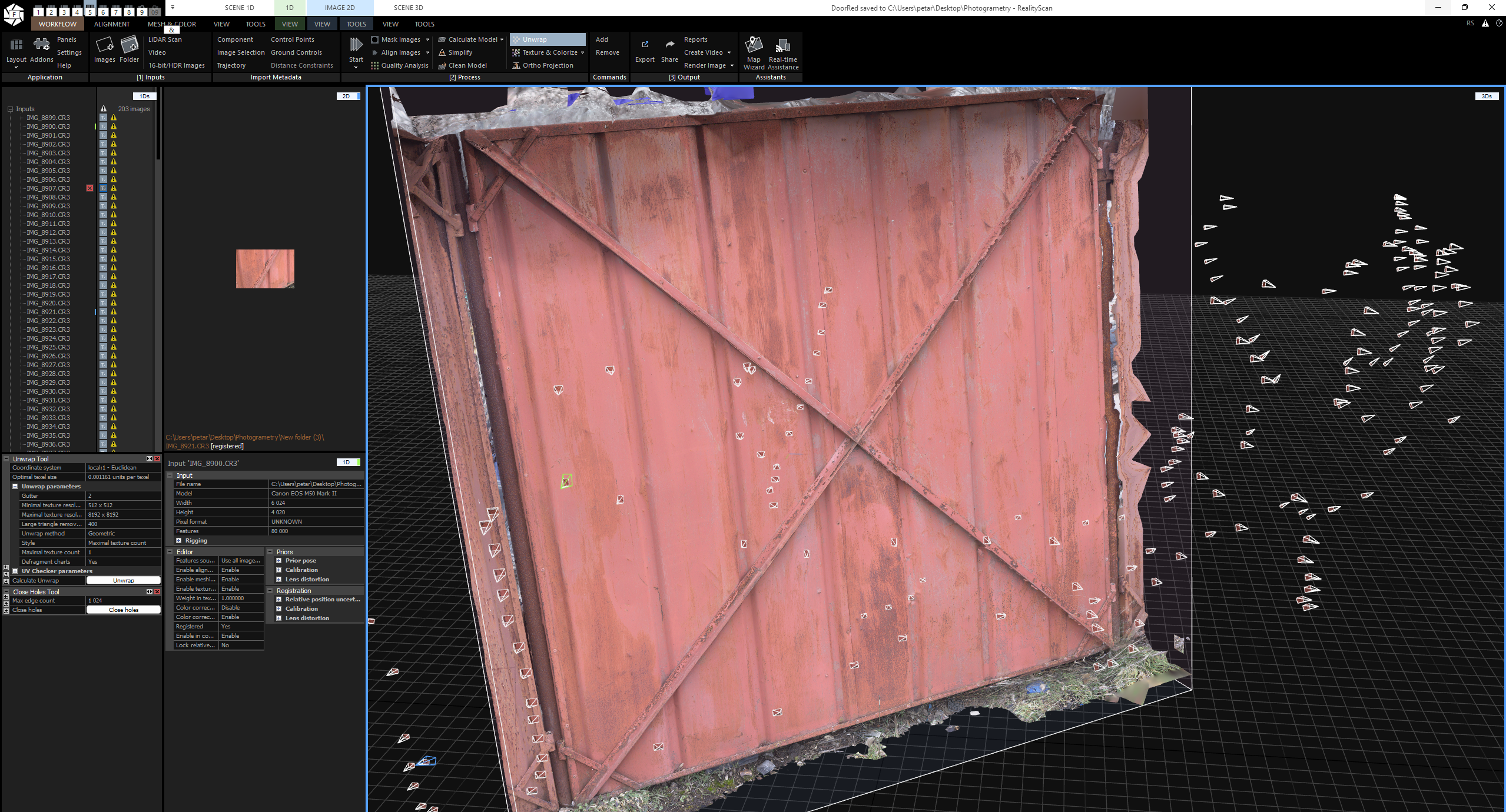Switch to the ALIGNMENT ribbon tab

112,24
